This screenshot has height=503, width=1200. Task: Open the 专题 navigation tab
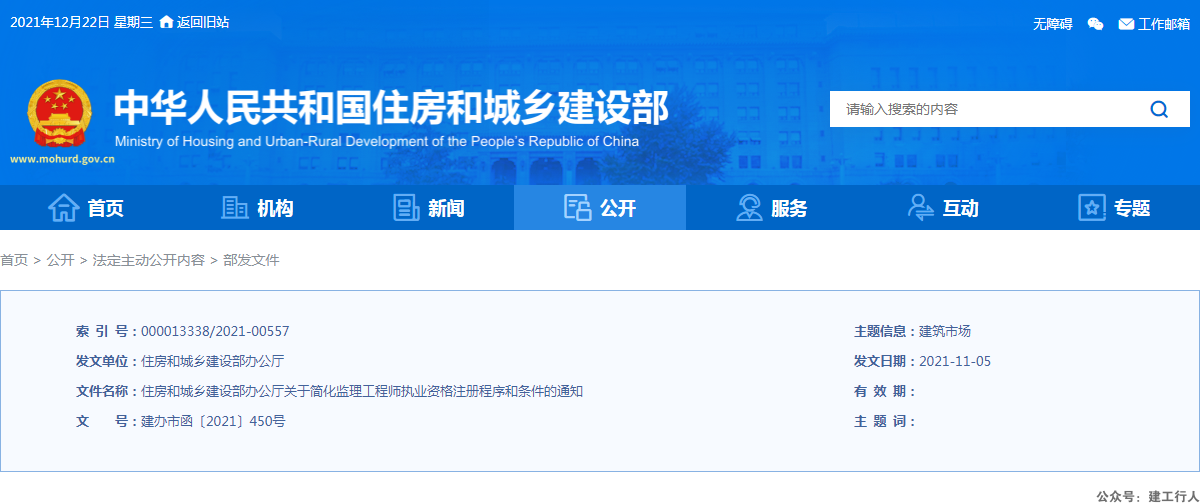pos(1114,208)
